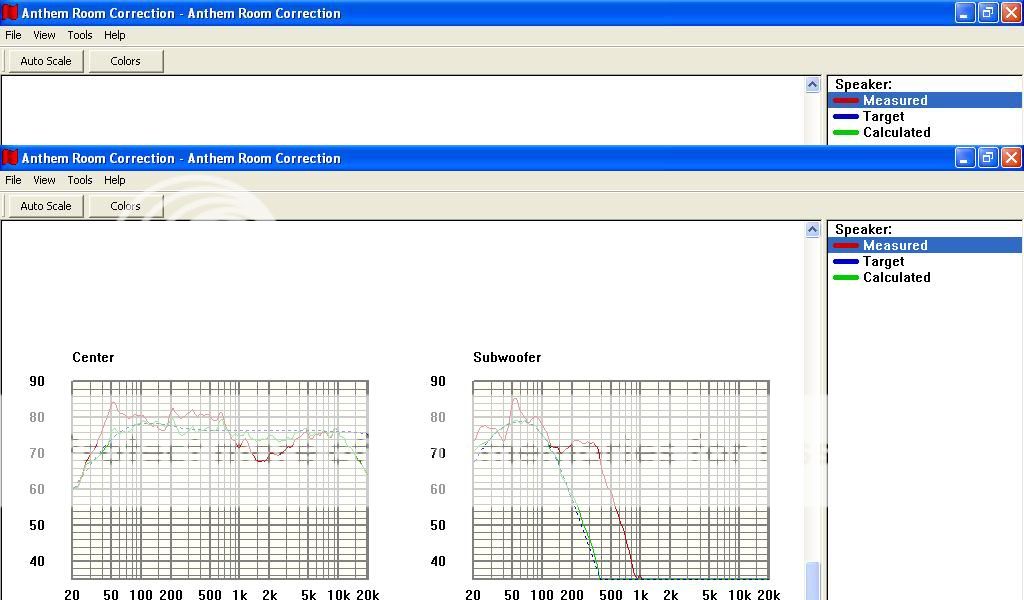Click the scroll-up arrow in the background window
The width and height of the screenshot is (1024, 600).
(812, 84)
